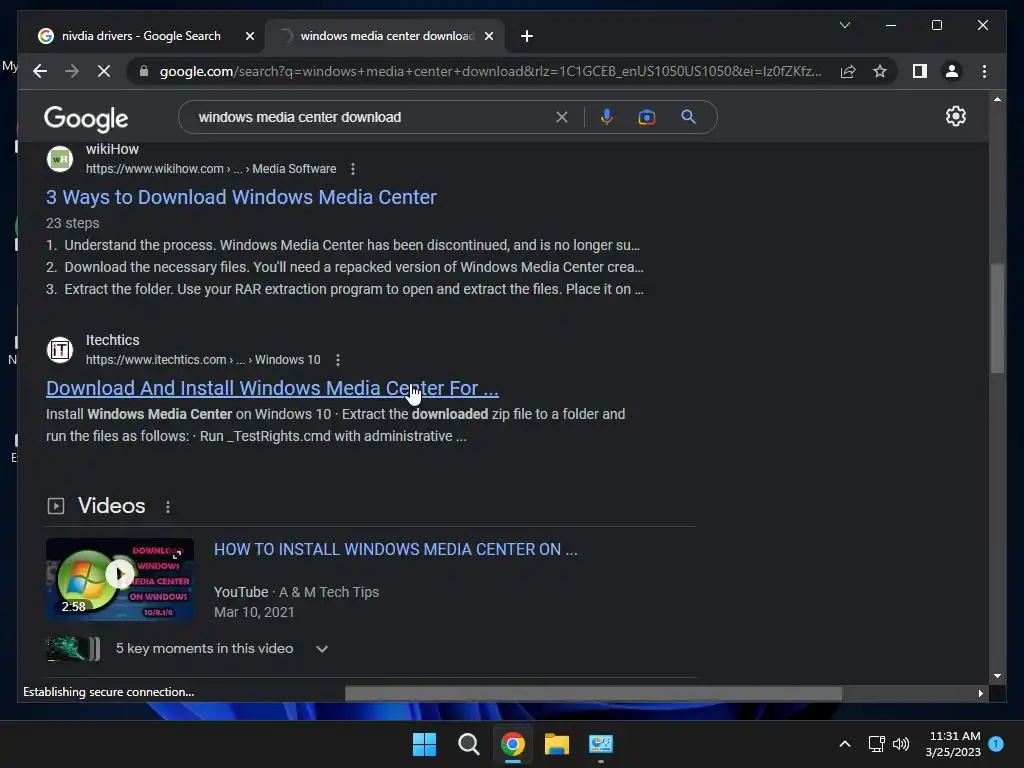The image size is (1024, 768).
Task: Share this page via the share icon
Action: 848,71
